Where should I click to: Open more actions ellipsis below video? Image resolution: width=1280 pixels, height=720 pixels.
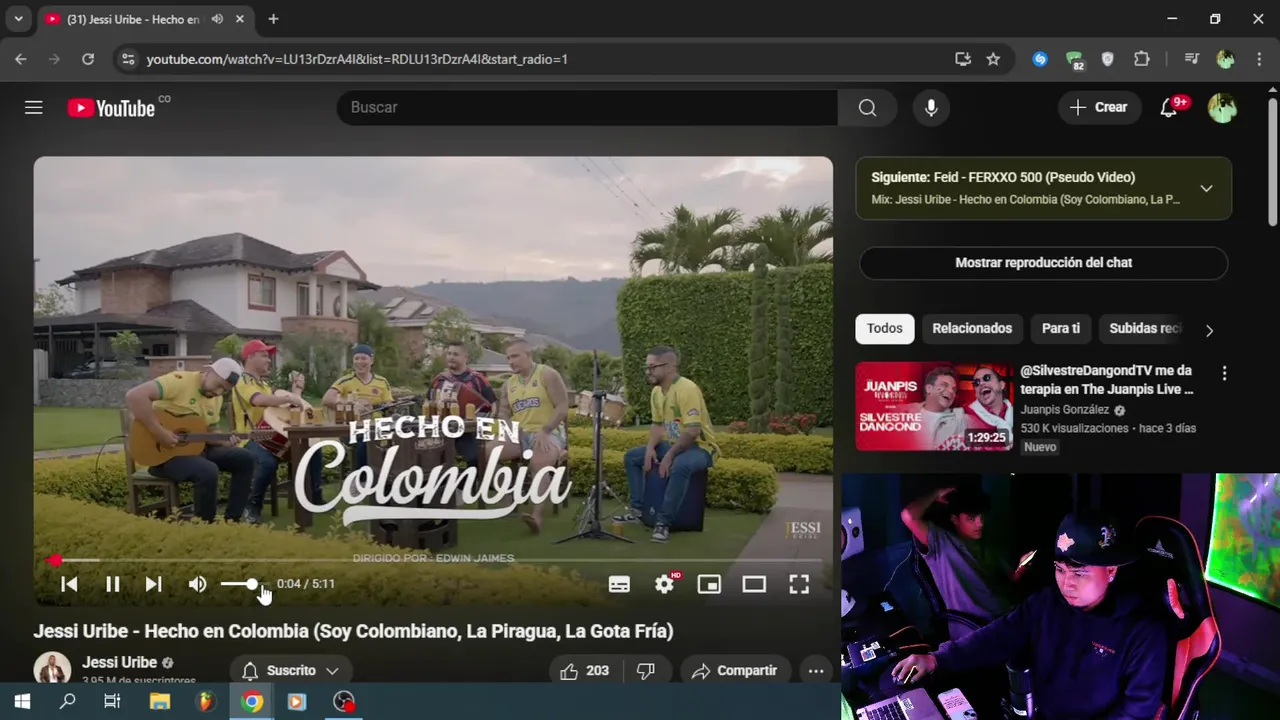click(x=816, y=671)
